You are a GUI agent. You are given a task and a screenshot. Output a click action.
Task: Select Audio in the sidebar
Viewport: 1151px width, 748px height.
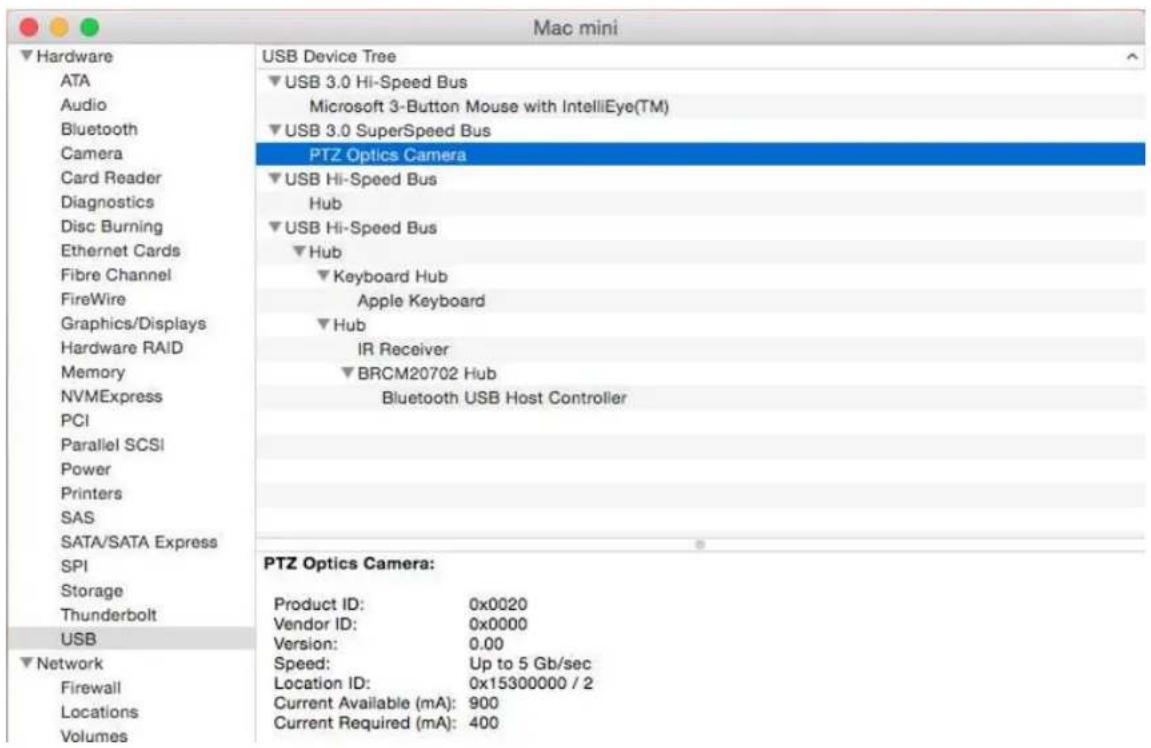[83, 105]
